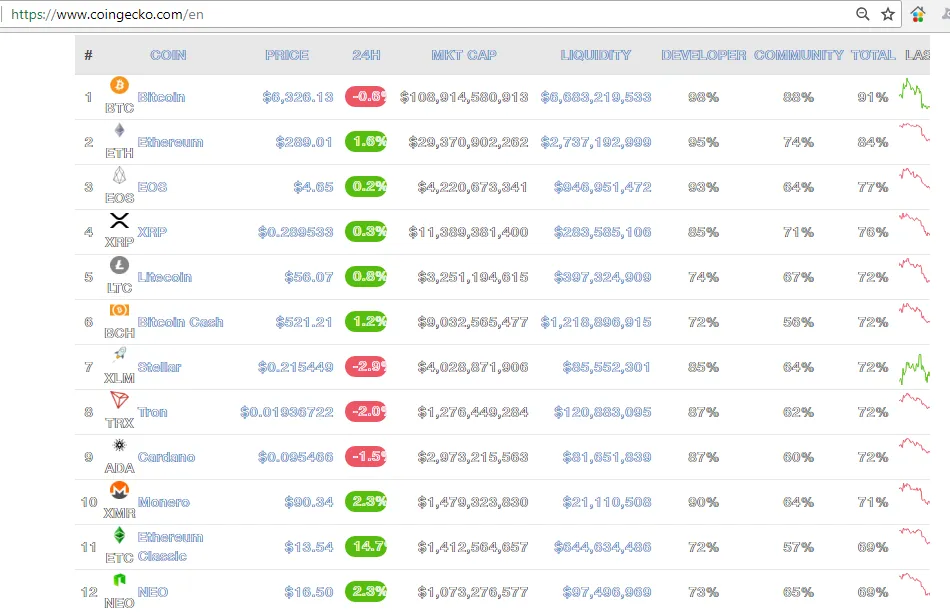The width and height of the screenshot is (950, 614).
Task: Open Bitcoin's green sparkline chart
Action: [x=914, y=94]
